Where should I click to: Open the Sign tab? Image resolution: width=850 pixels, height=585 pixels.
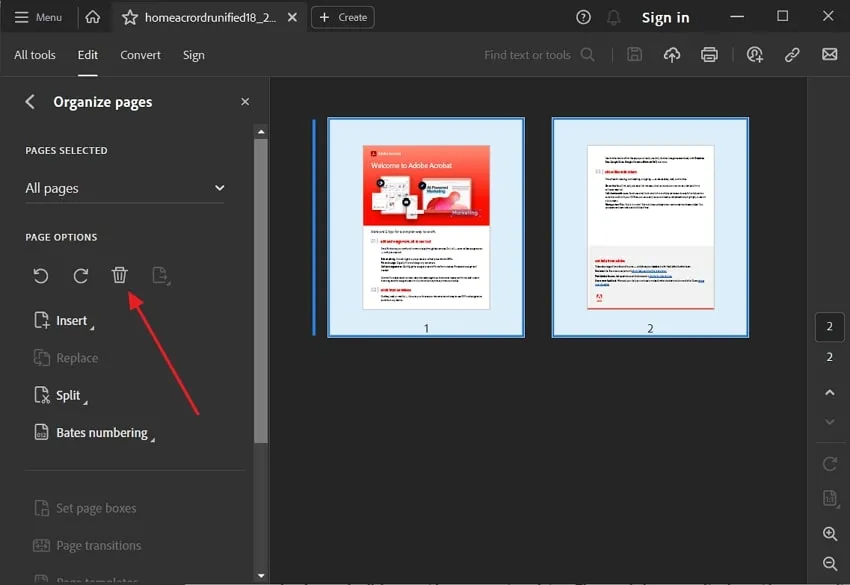[x=194, y=55]
